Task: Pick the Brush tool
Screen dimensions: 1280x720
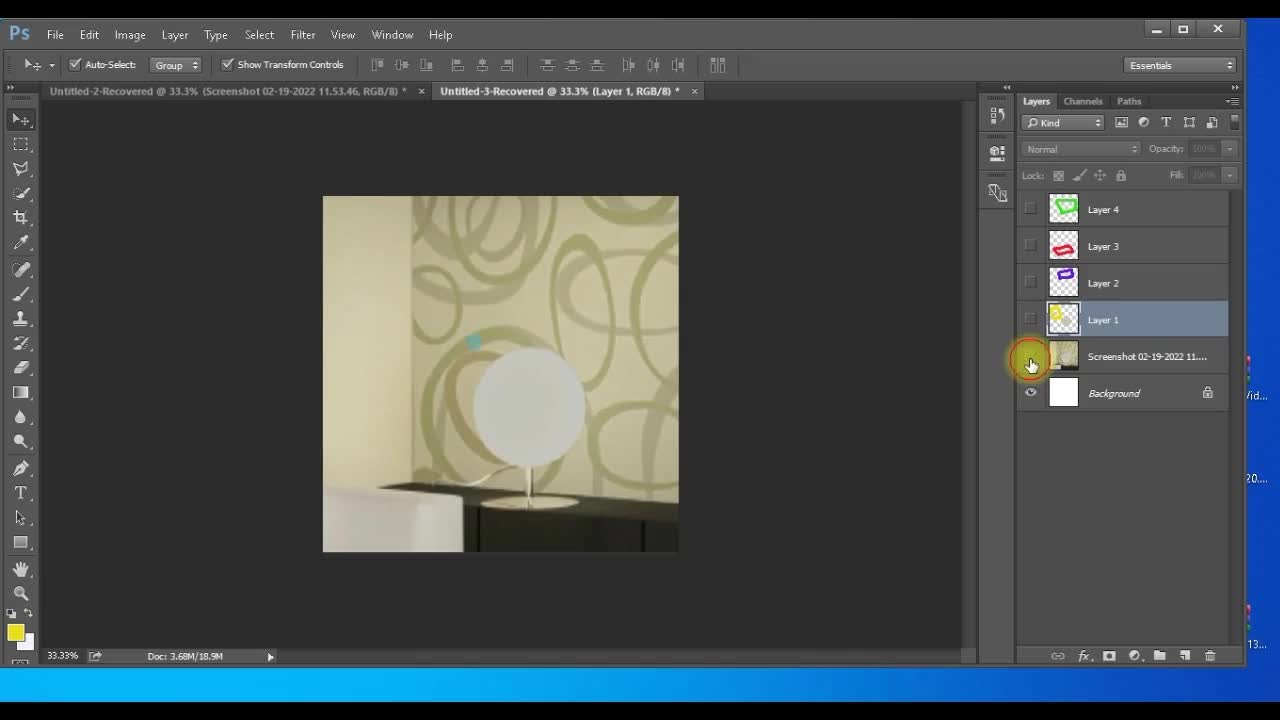Action: (x=21, y=294)
